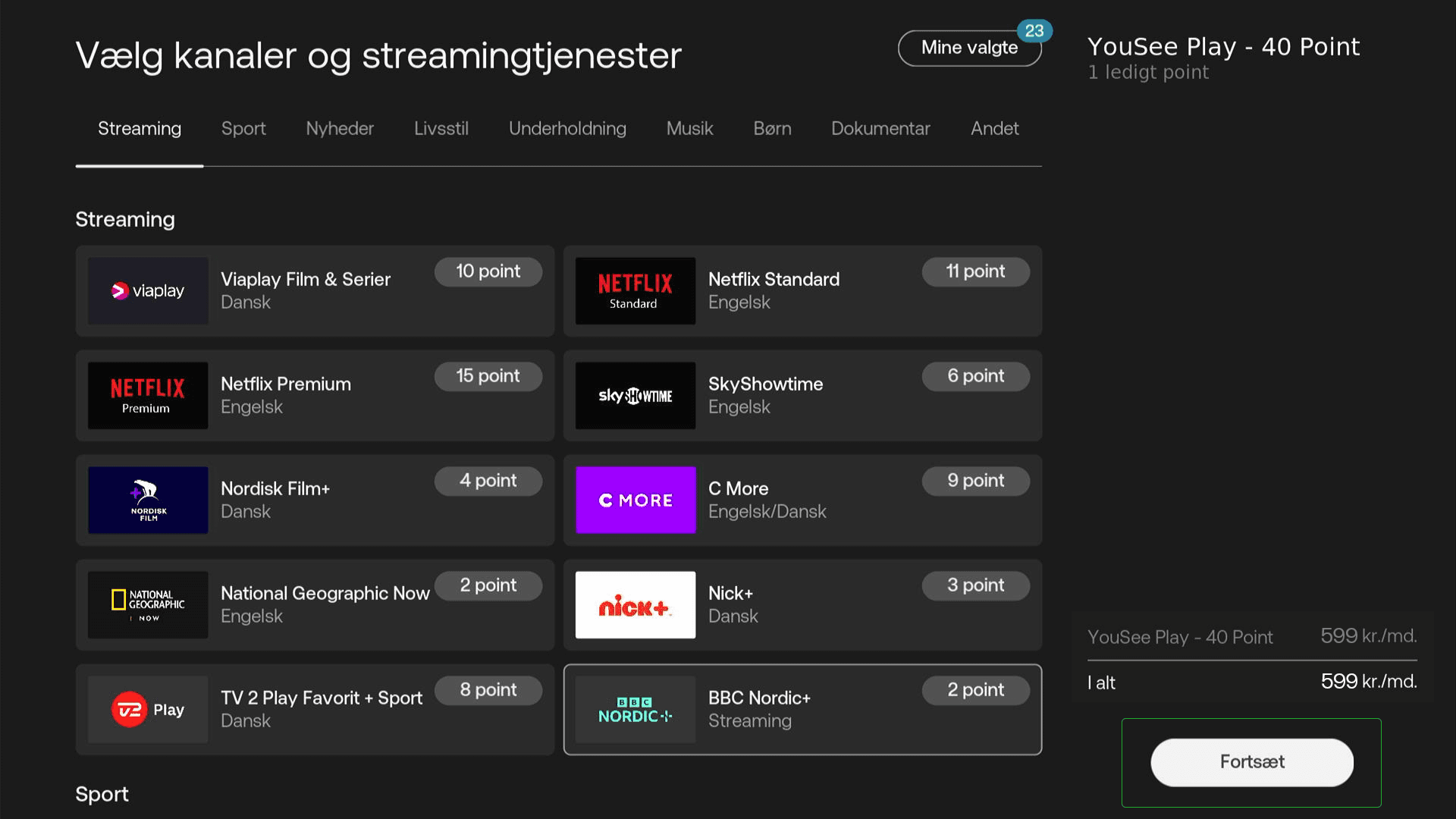Click the SkyShowtime title text
The height and width of the screenshot is (819, 1456).
[x=765, y=384]
